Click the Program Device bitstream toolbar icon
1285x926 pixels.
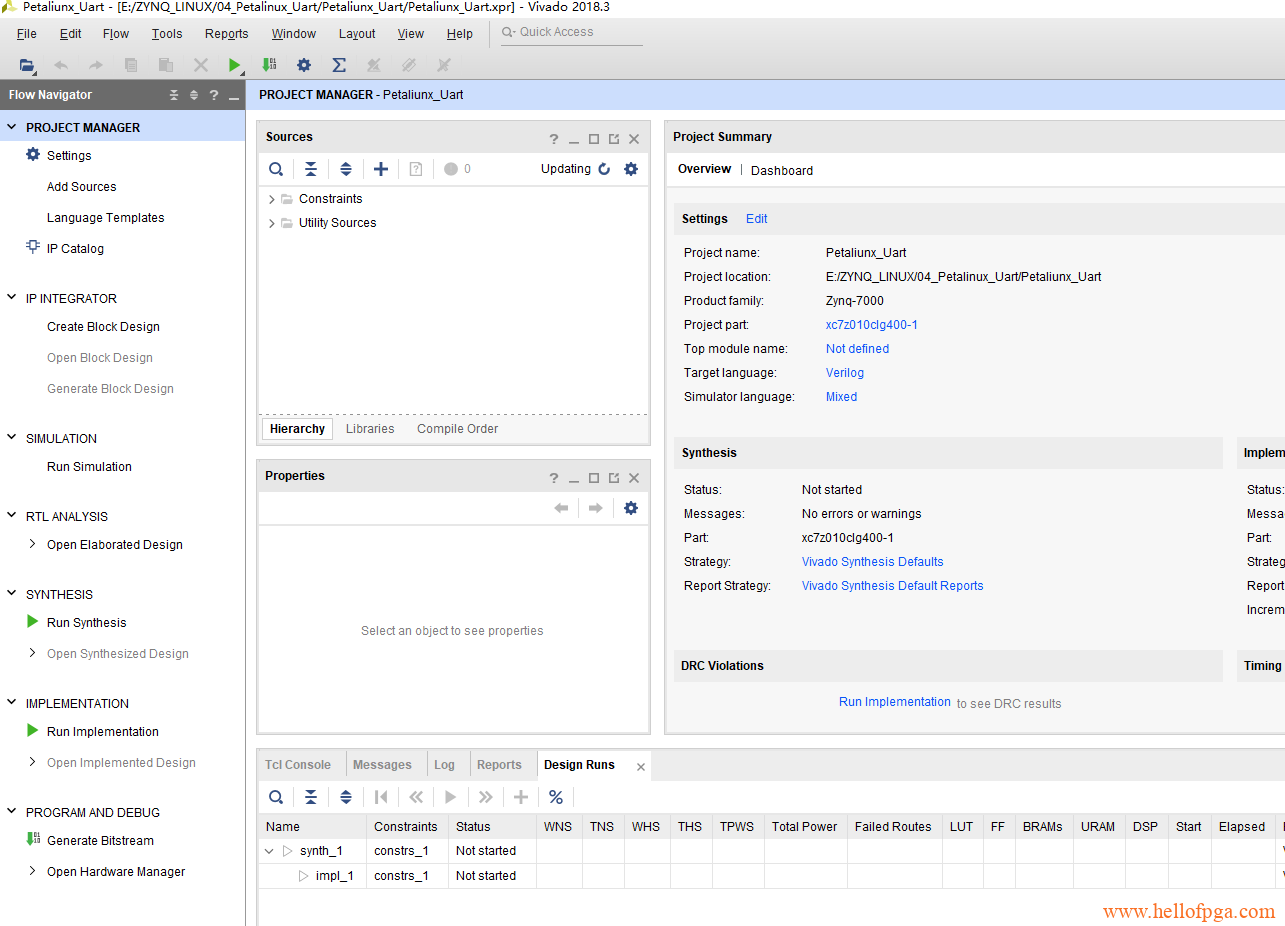pos(269,65)
